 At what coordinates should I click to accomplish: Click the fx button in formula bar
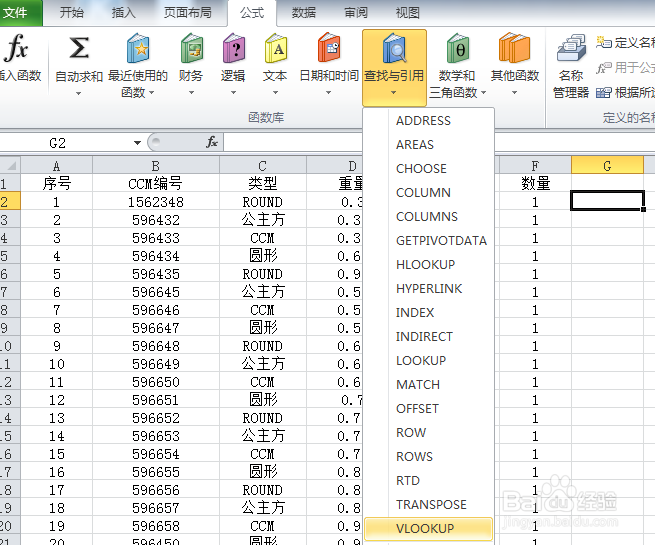212,142
